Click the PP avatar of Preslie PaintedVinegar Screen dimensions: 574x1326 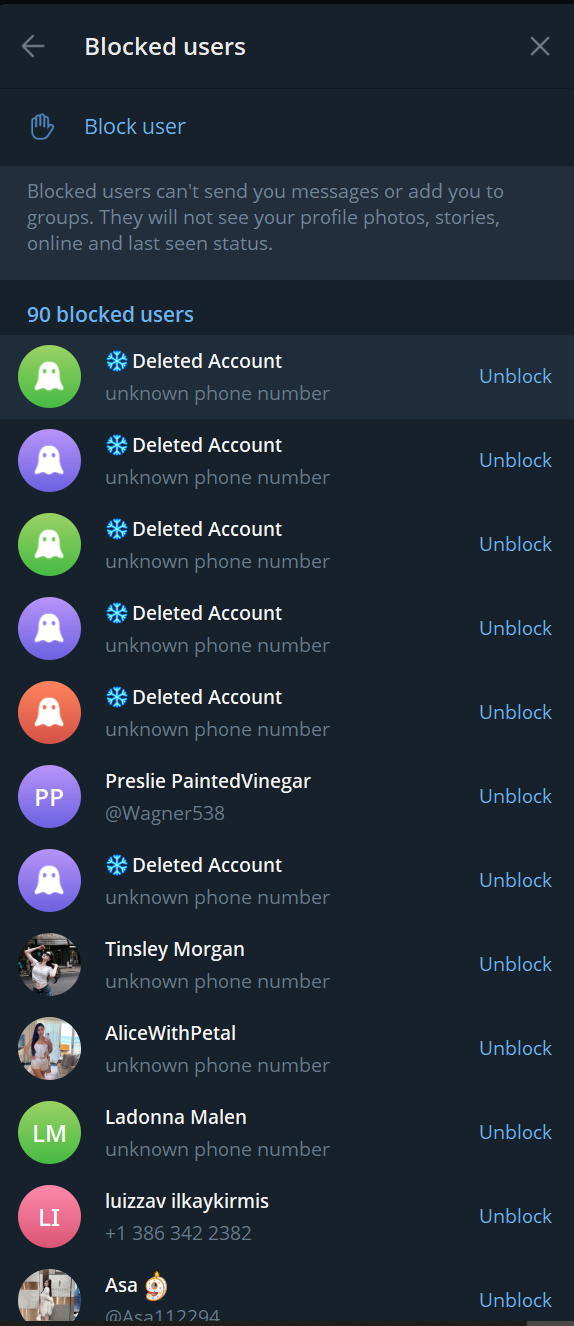pos(49,797)
